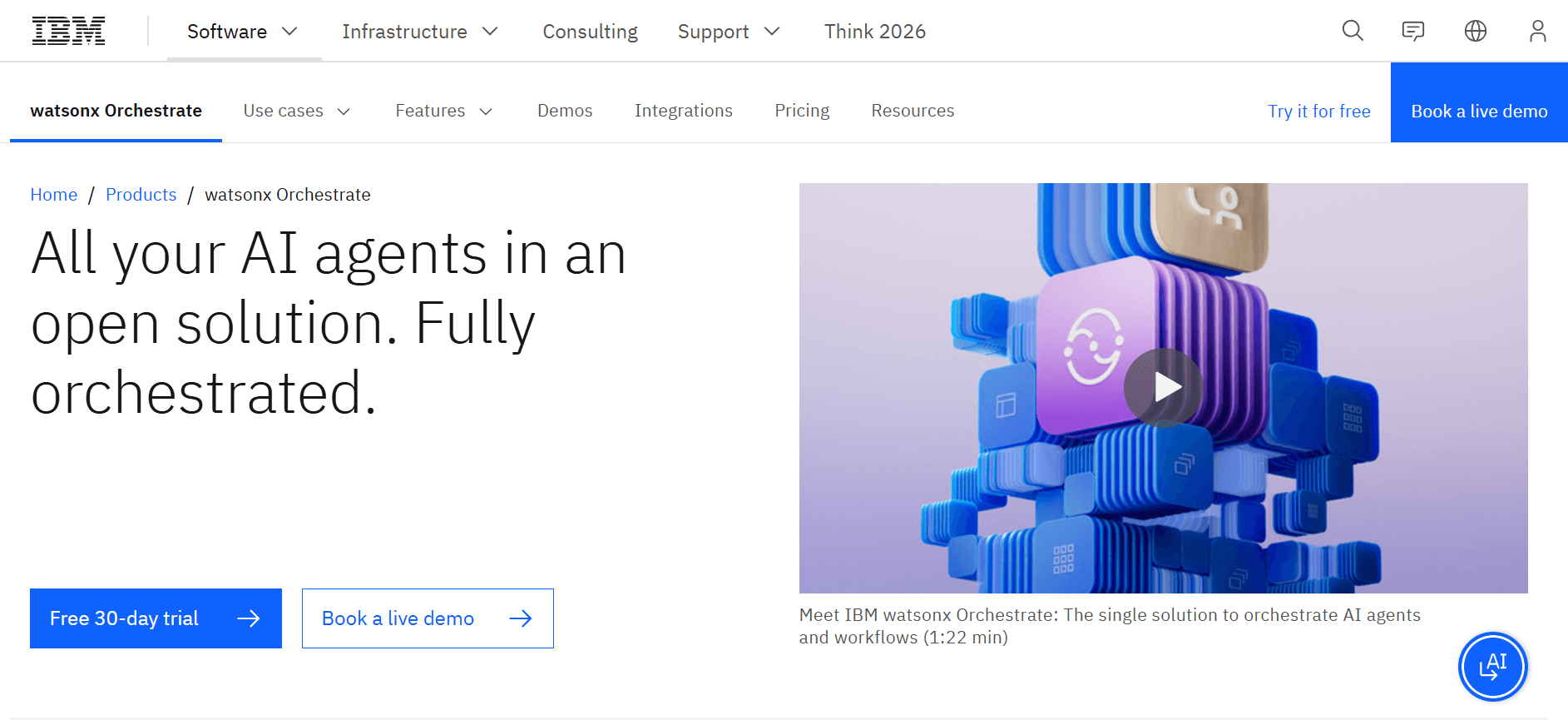The image size is (1568, 720).
Task: Expand the Support menu
Action: pos(727,31)
